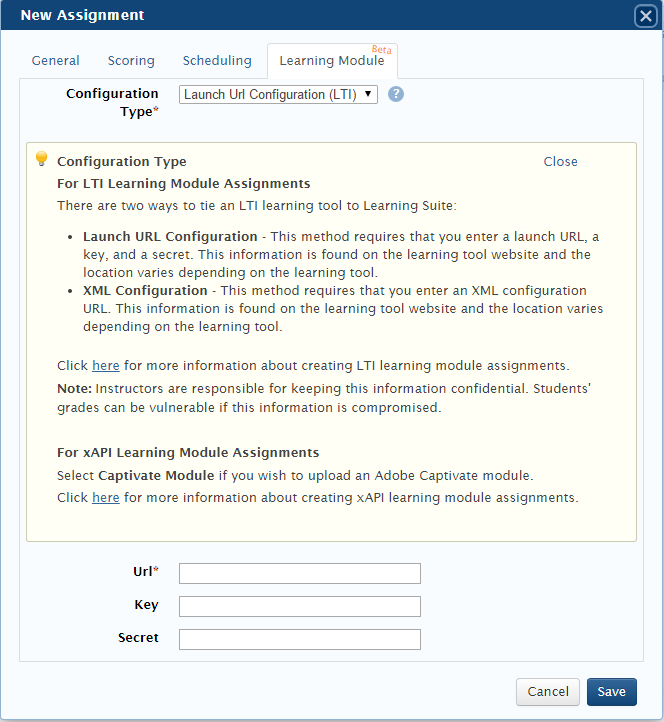Click the Configuration Type field label
Screen dimensions: 664x722
(112, 102)
